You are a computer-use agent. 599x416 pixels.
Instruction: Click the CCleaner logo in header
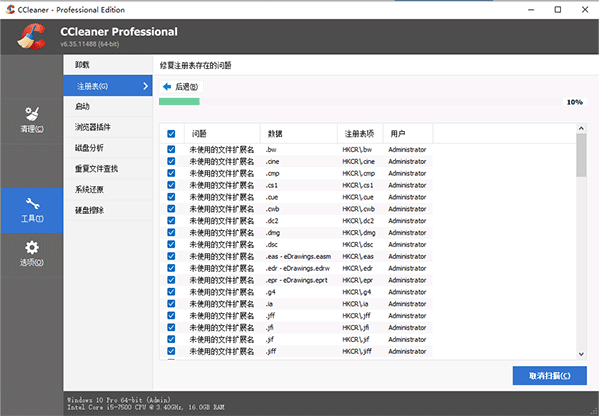click(x=31, y=36)
